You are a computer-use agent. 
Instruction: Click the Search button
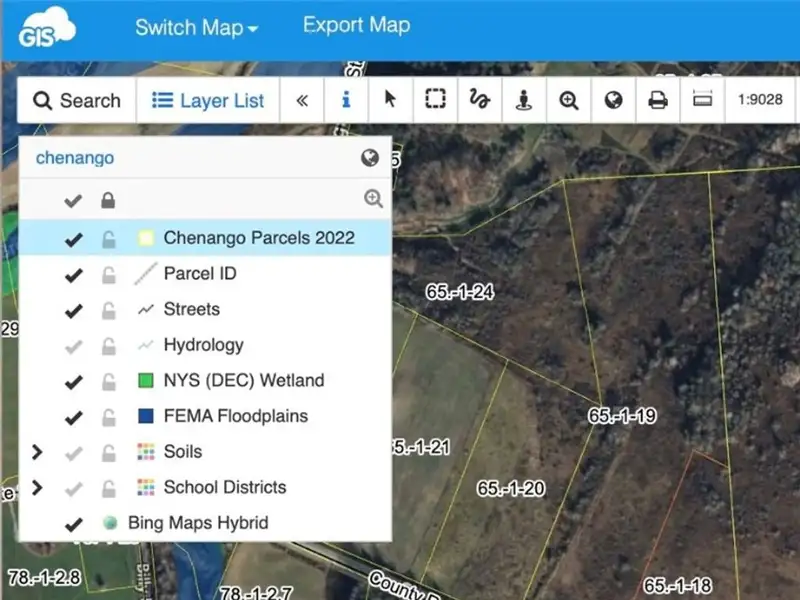click(x=77, y=101)
